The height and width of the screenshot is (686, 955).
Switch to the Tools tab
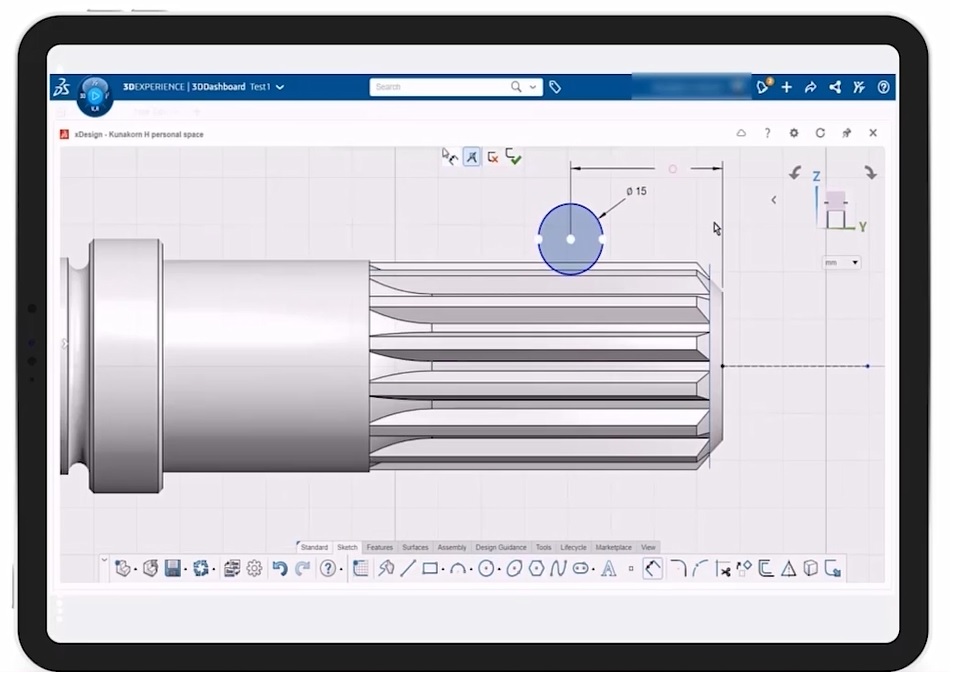click(x=543, y=547)
